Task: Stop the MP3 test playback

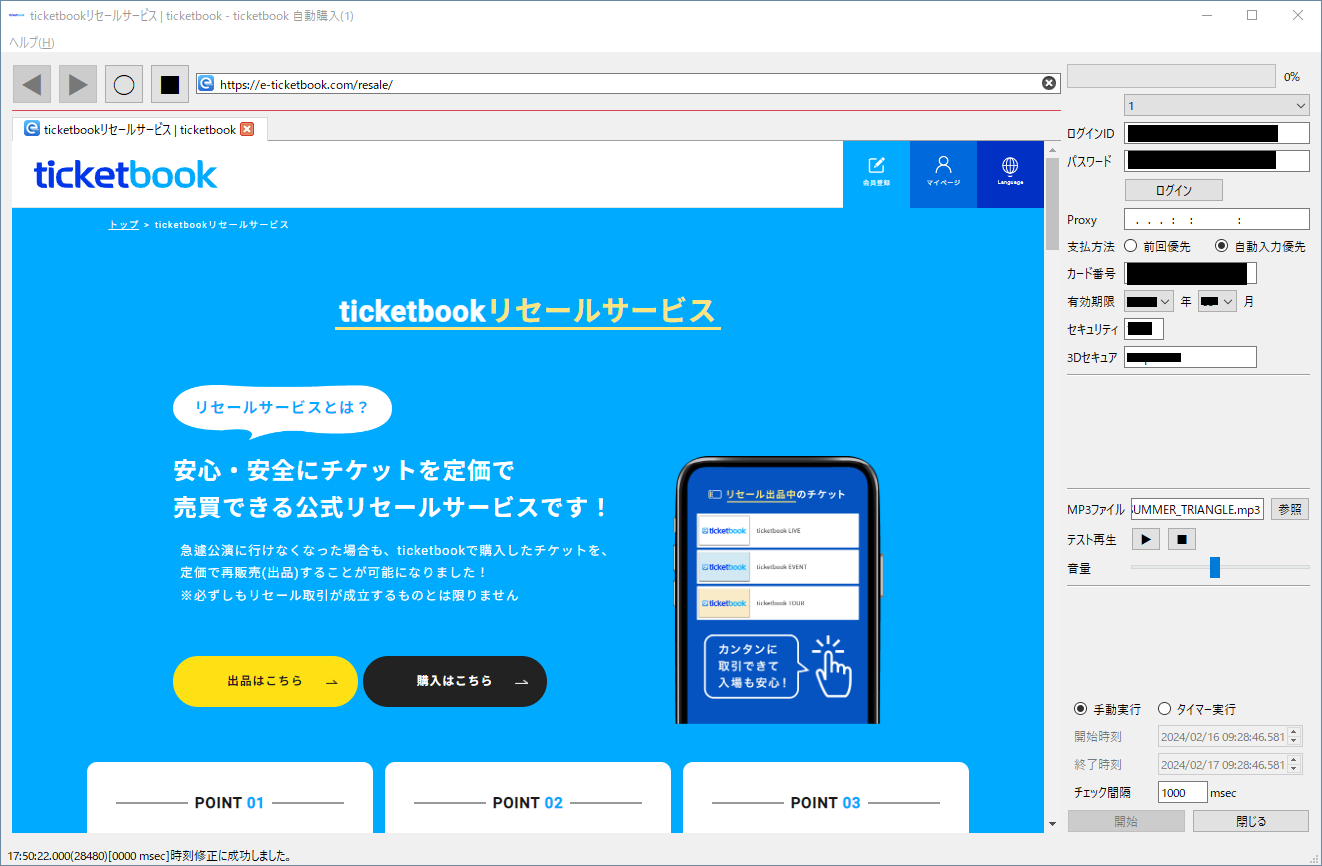Action: (x=1181, y=539)
